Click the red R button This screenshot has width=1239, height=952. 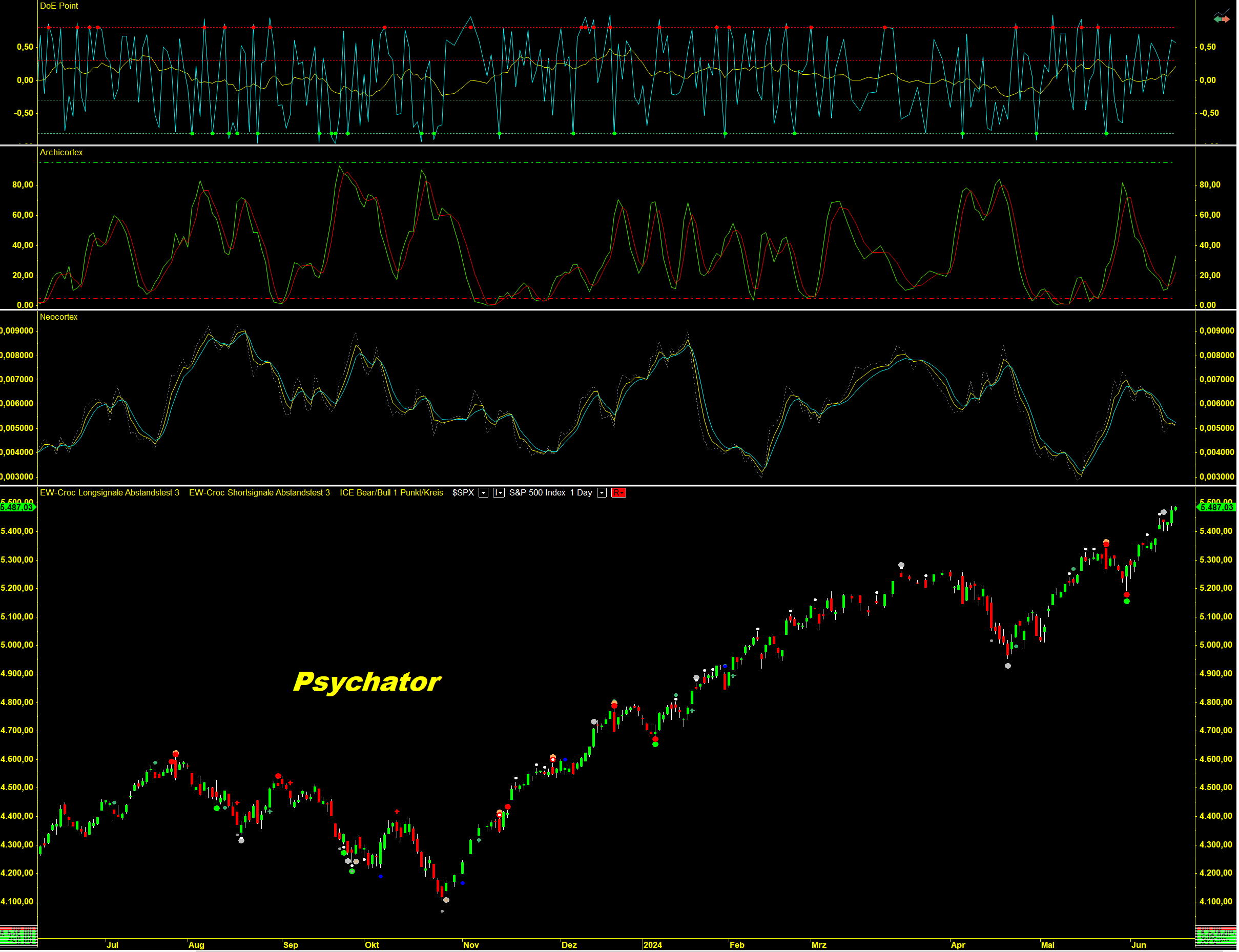618,493
